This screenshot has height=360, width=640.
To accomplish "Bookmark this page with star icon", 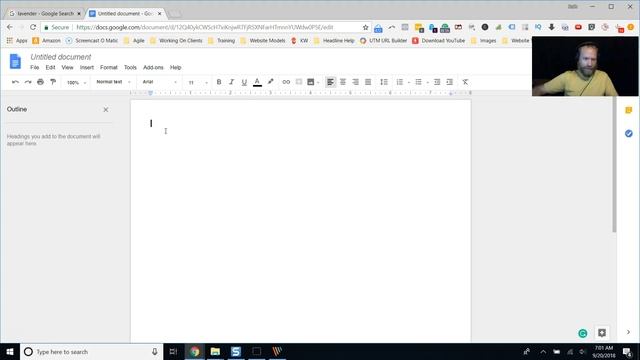I will pos(365,27).
